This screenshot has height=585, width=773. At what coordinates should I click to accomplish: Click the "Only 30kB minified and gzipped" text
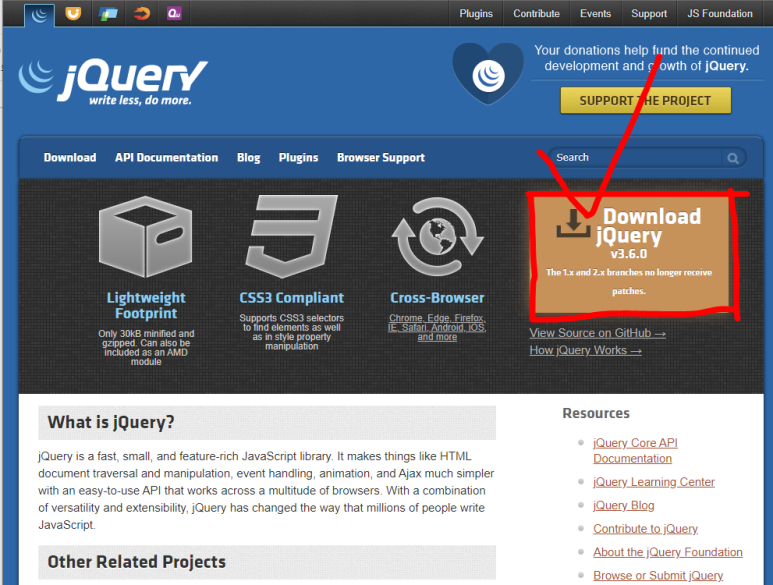[x=146, y=348]
